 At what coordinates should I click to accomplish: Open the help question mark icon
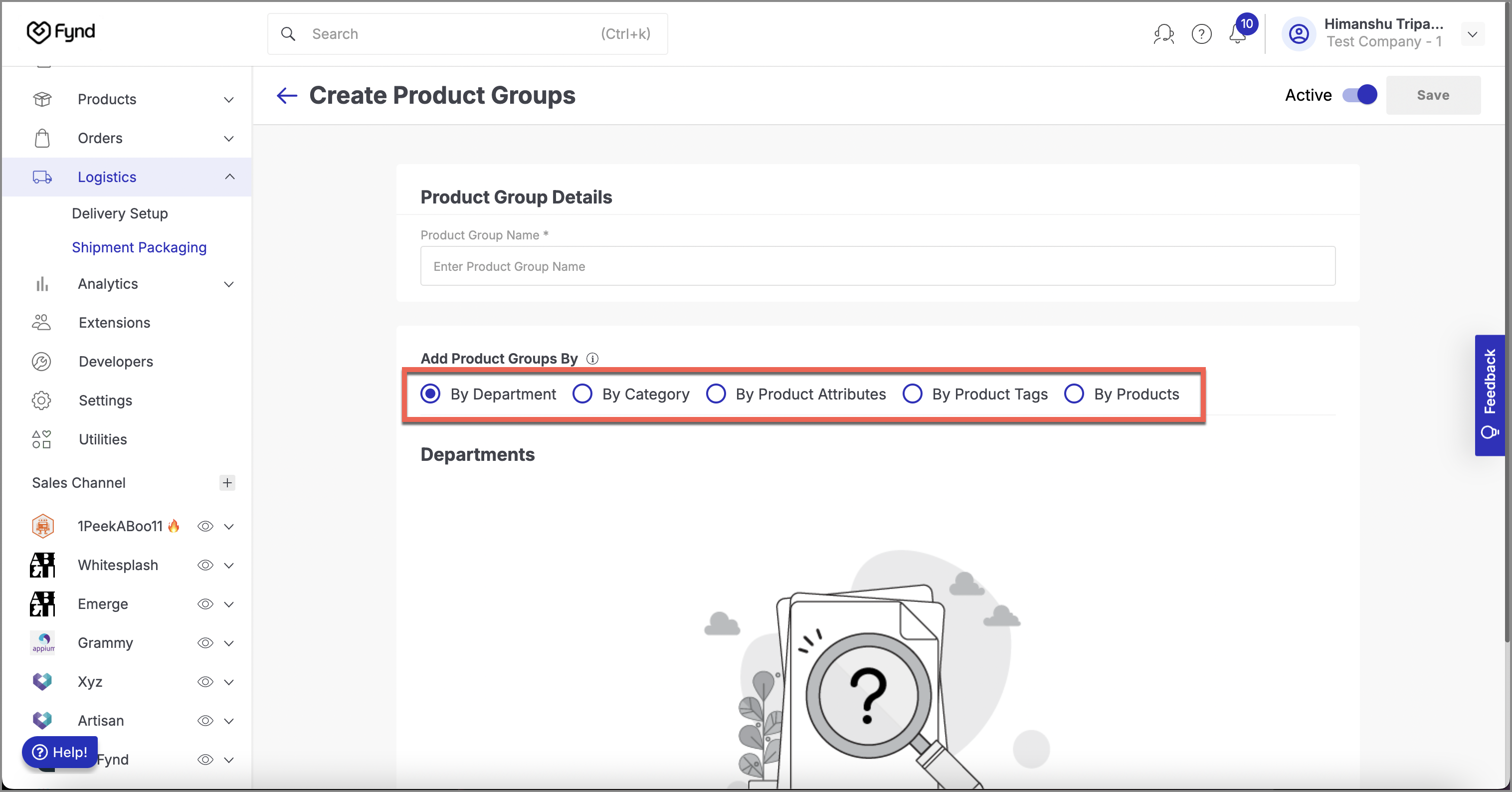tap(1201, 34)
